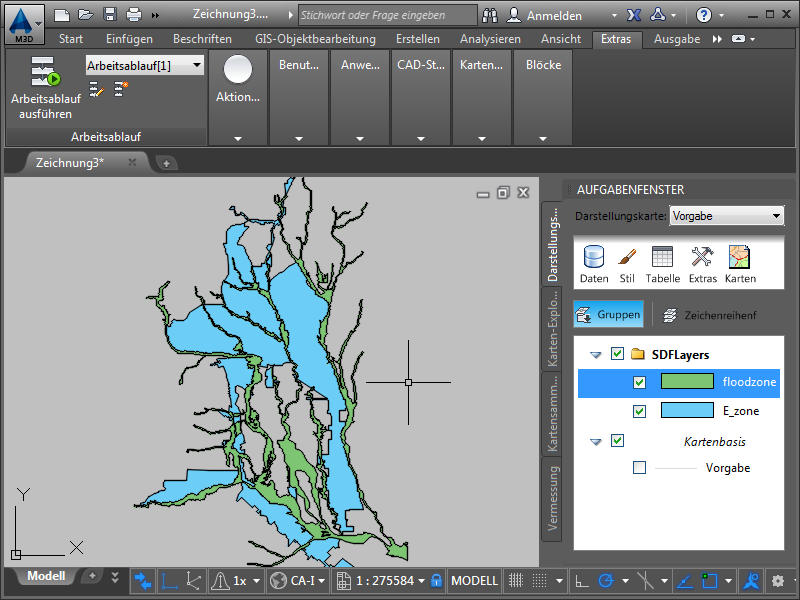
Task: Click the Gruppen button
Action: 609,314
